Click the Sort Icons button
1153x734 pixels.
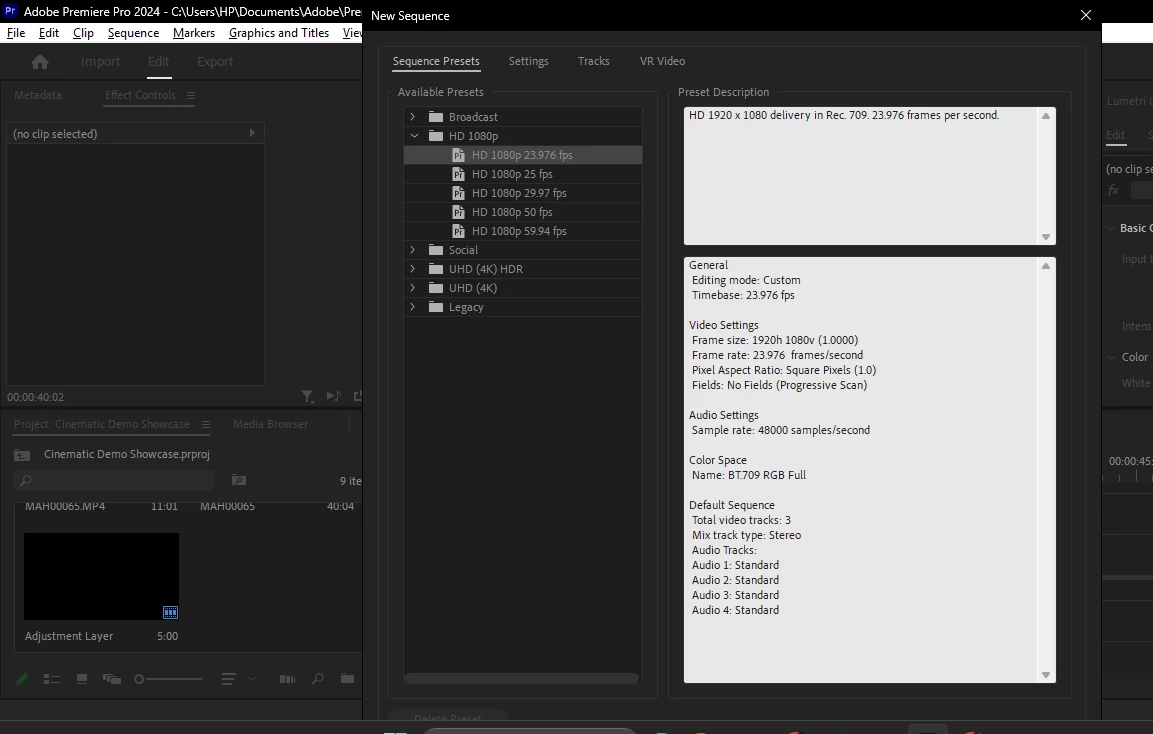pos(229,679)
